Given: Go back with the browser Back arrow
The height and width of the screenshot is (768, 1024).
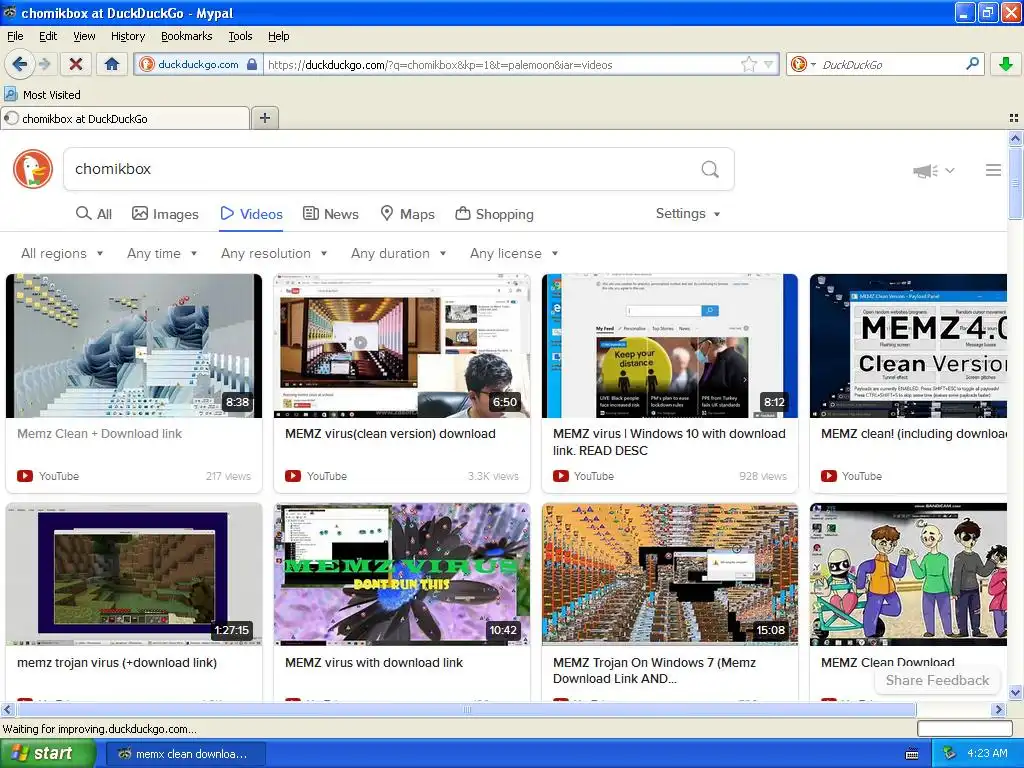Looking at the screenshot, I should (20, 64).
